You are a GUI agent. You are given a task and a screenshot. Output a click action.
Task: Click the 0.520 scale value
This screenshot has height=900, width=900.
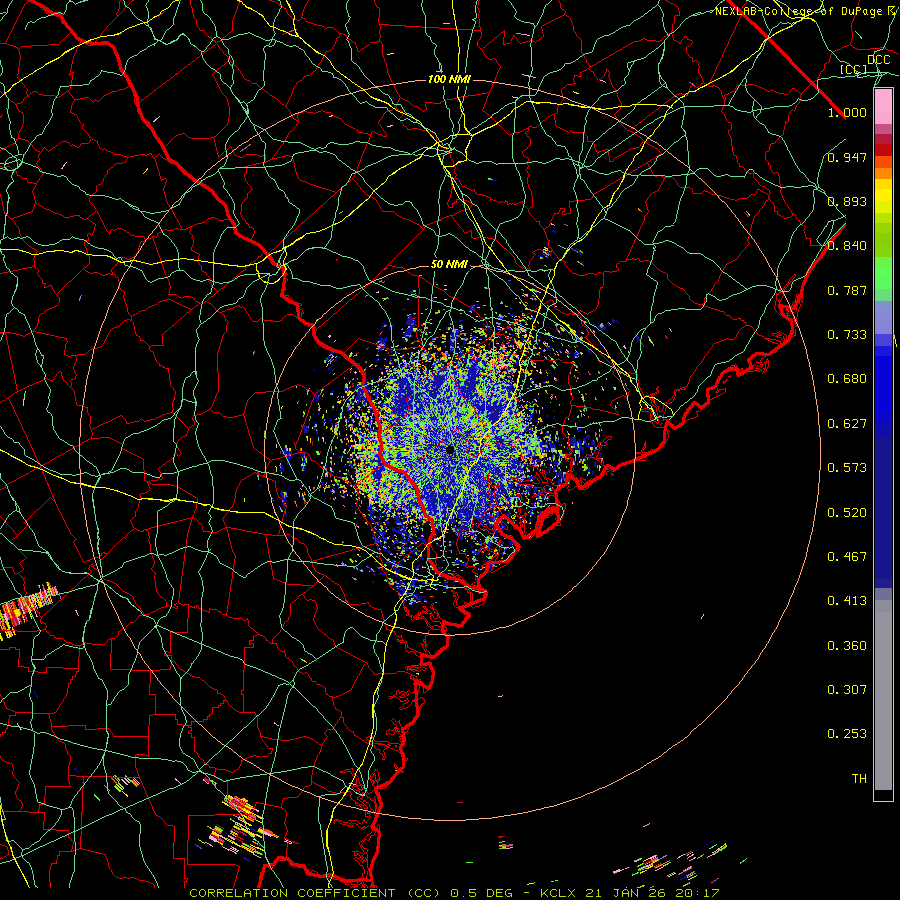847,513
